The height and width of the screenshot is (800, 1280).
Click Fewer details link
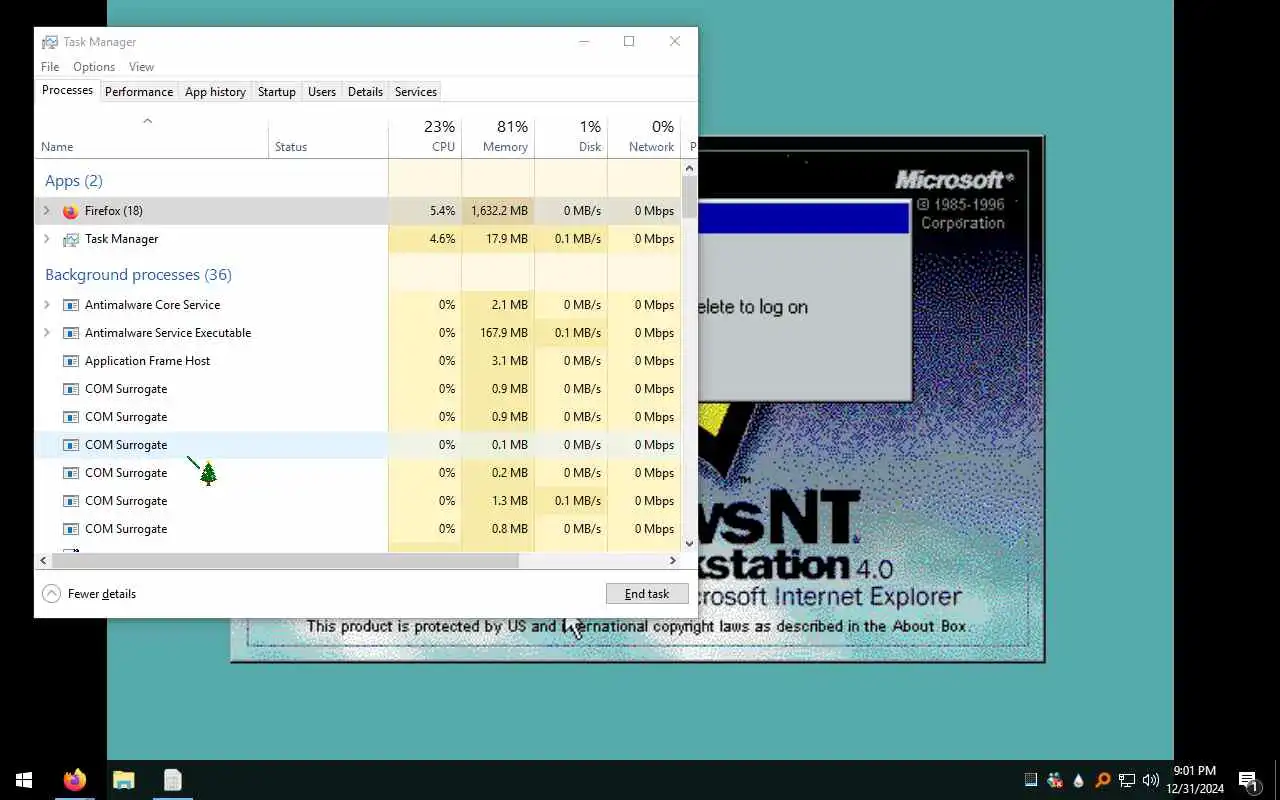pyautogui.click(x=102, y=594)
